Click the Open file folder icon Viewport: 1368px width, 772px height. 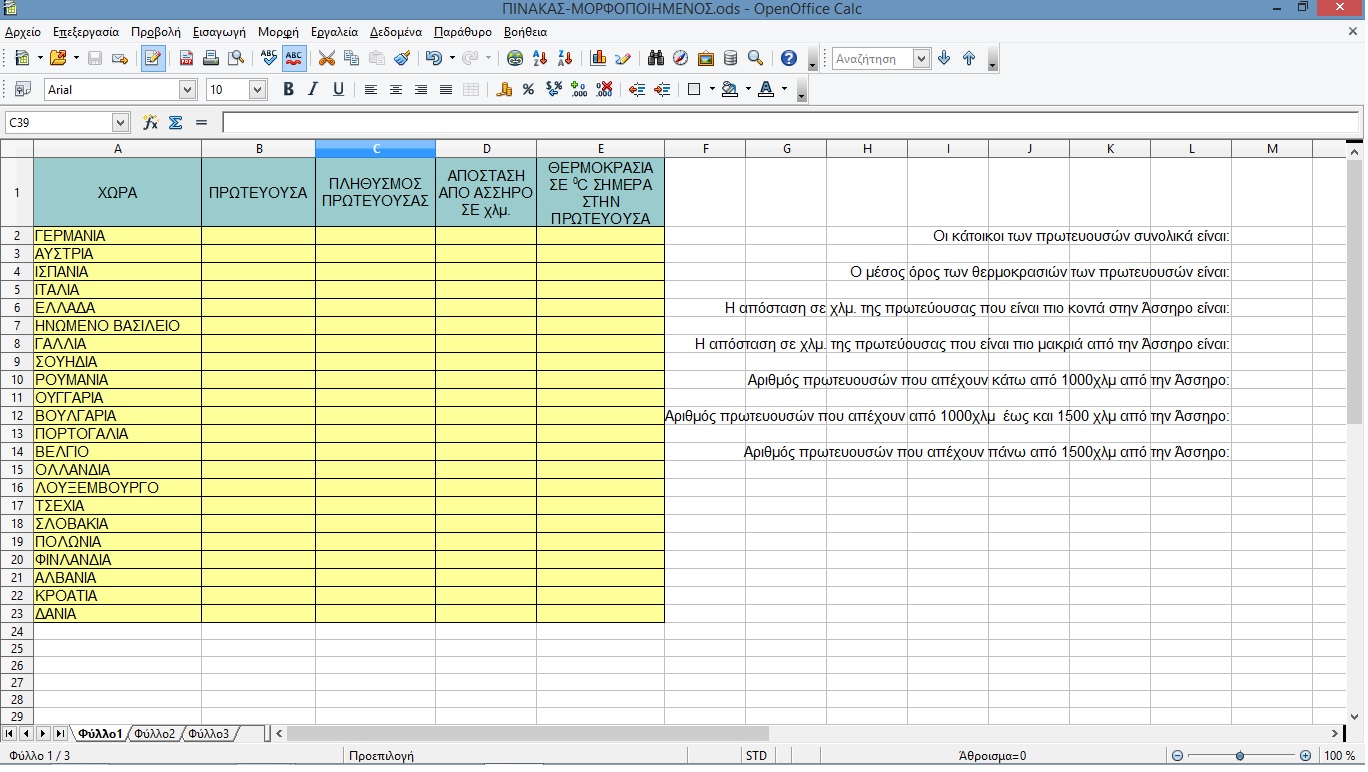click(57, 58)
